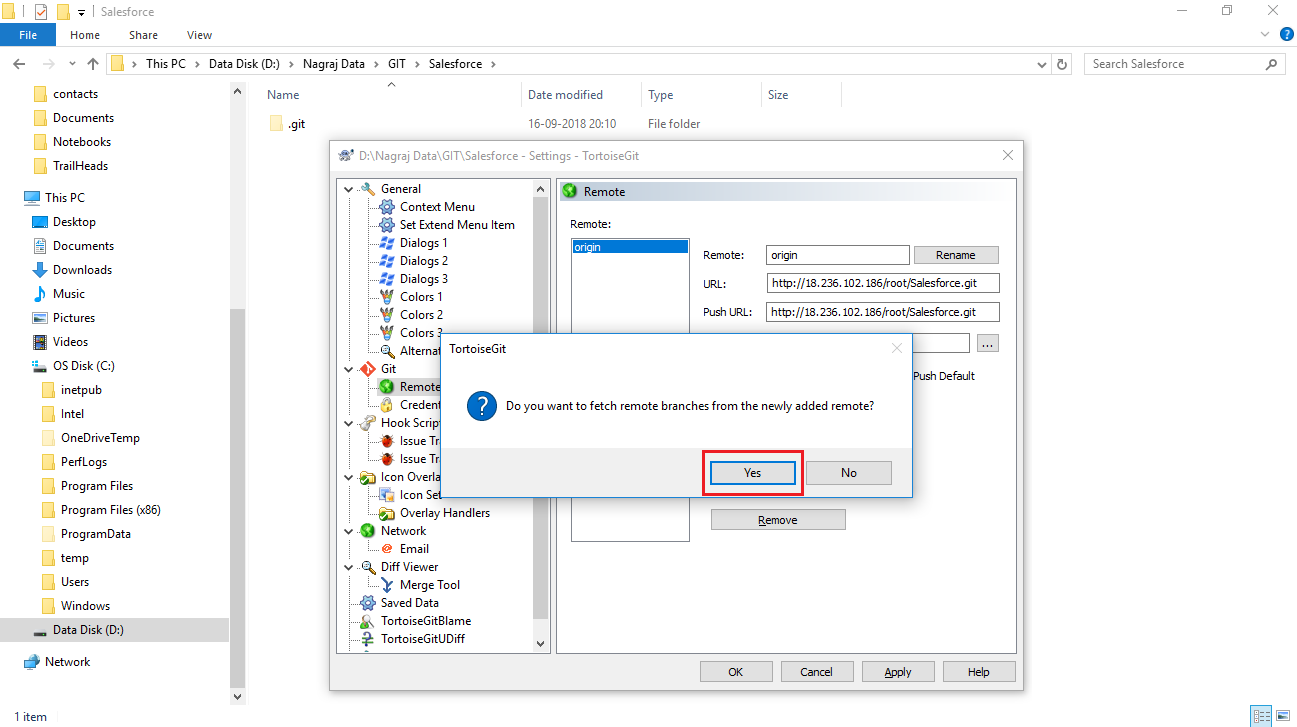This screenshot has width=1297, height=727.
Task: Click search magnifier in Search Salesforce box
Action: 1272,64
